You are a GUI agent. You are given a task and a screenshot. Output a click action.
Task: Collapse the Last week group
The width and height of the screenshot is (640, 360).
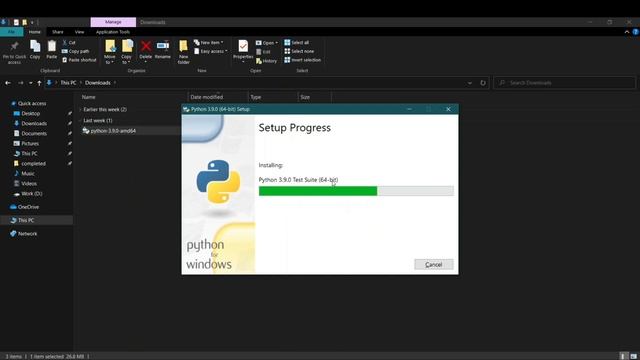(80, 120)
